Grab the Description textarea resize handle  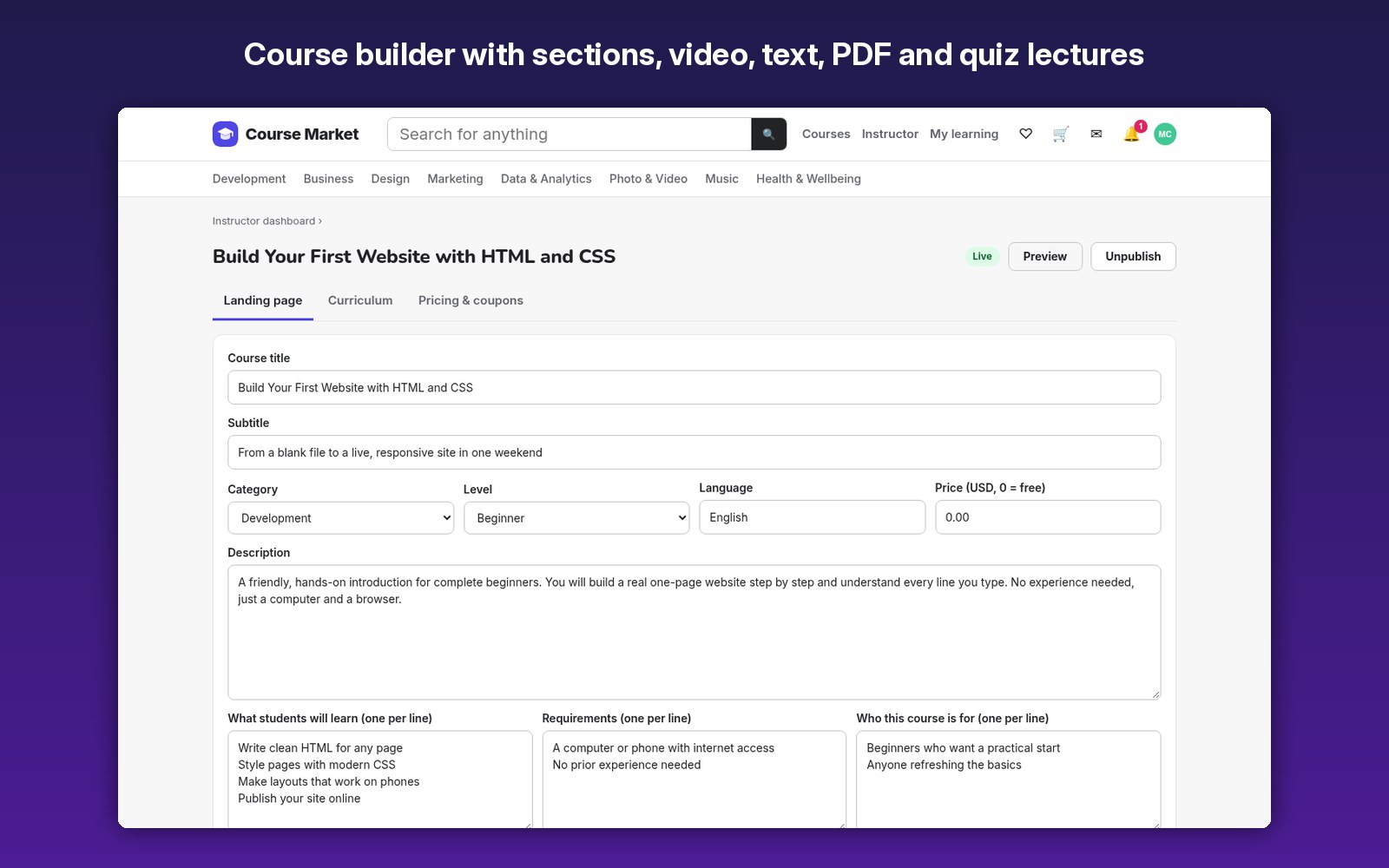coord(1155,694)
